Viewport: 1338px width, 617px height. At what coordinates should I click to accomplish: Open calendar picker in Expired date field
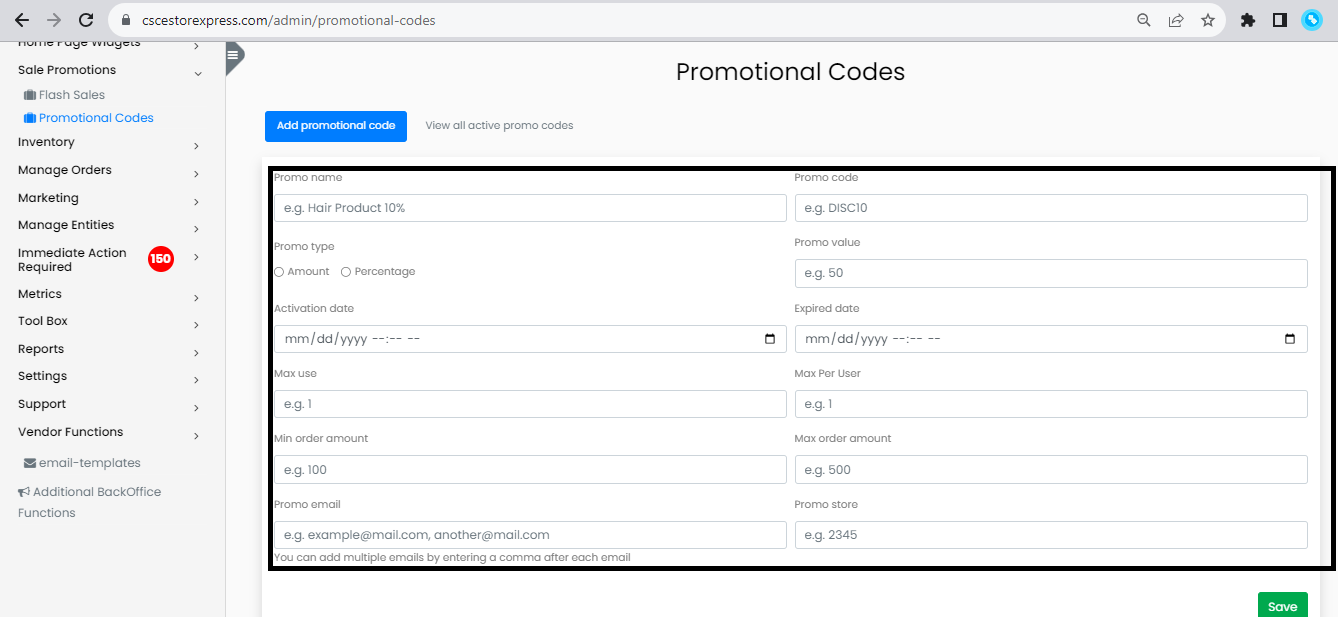[1290, 339]
